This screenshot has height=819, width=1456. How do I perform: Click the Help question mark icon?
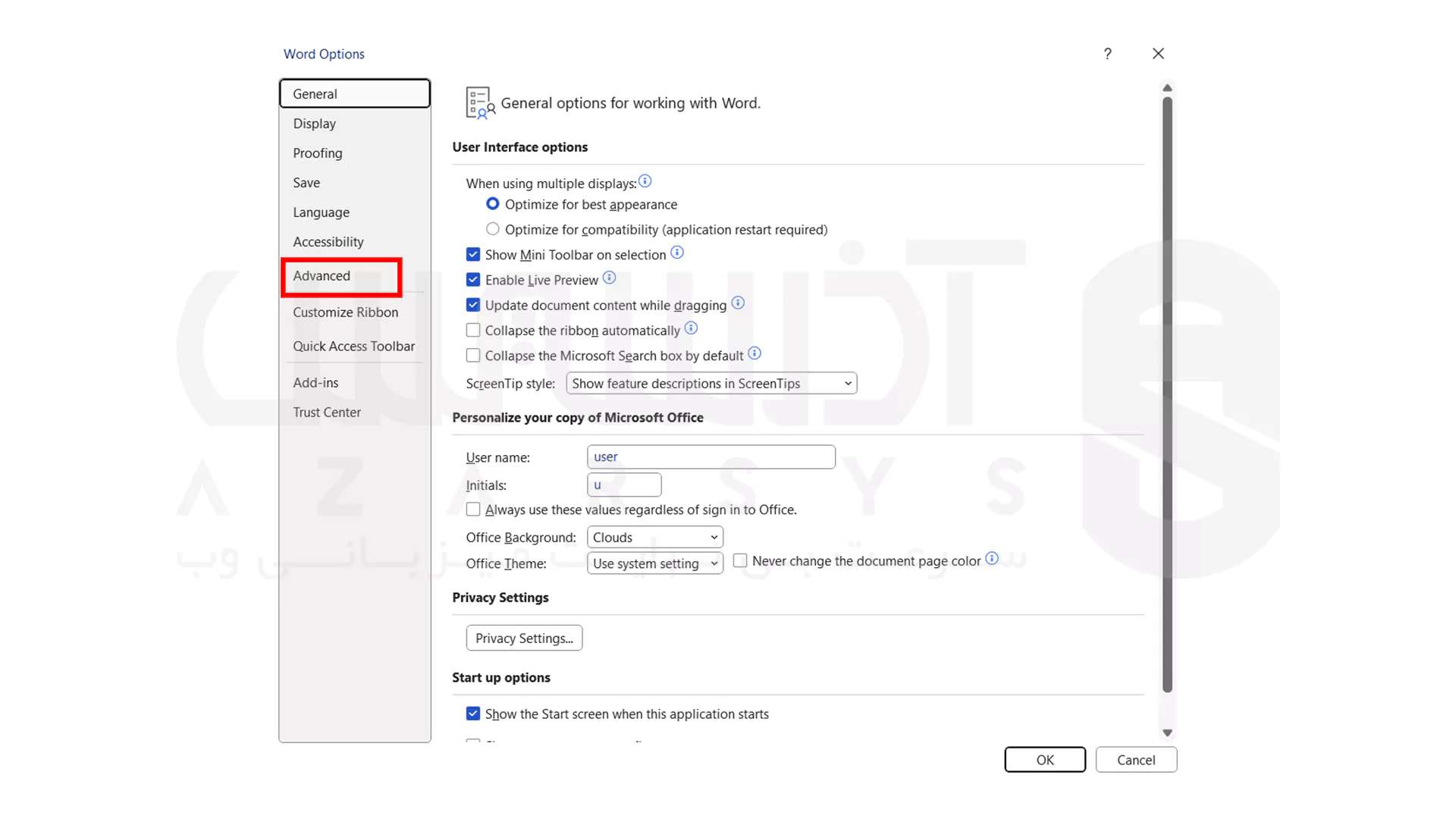click(1108, 54)
